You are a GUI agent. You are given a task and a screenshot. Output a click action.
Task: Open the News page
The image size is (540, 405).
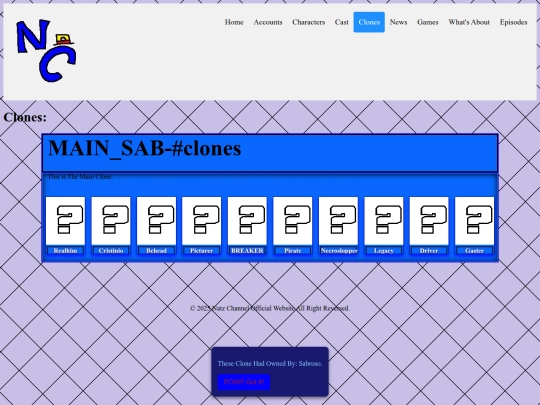coord(398,22)
